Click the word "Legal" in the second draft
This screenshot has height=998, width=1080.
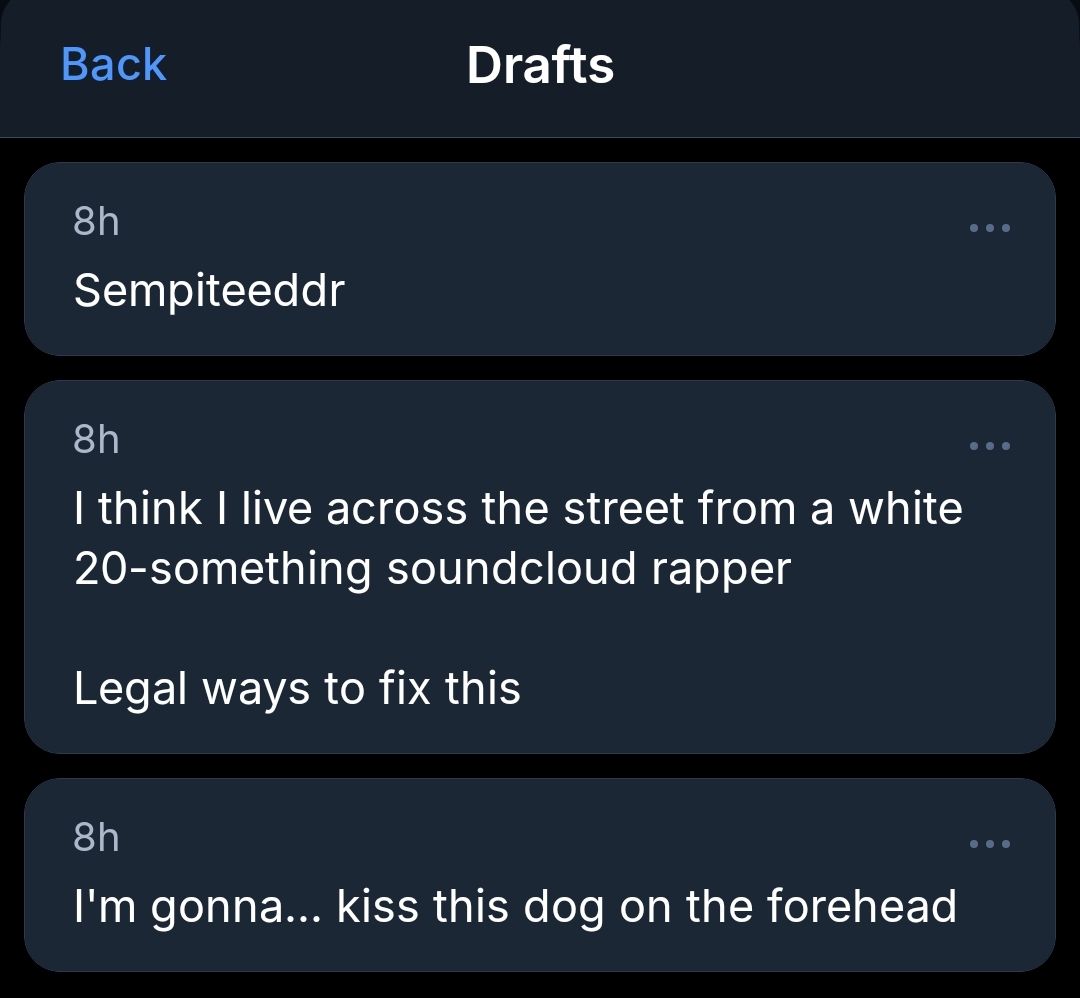tap(131, 688)
